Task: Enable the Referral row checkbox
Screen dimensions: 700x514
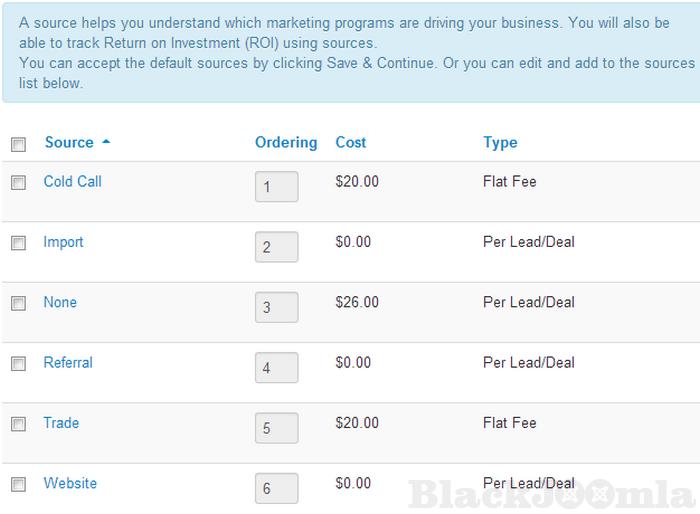Action: pyautogui.click(x=18, y=364)
